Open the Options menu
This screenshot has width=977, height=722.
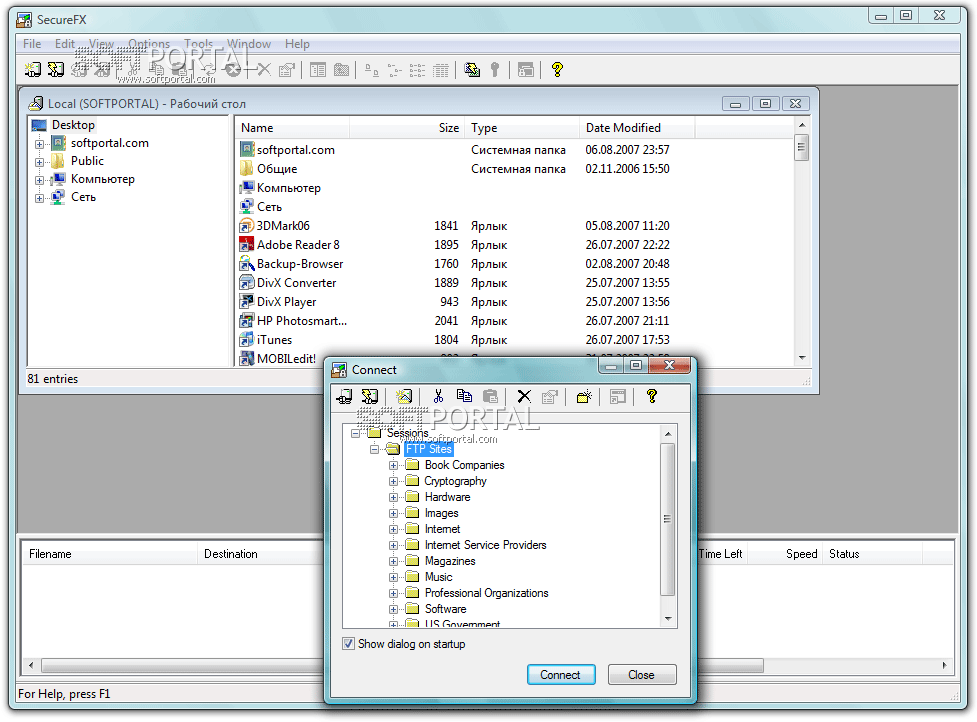[149, 44]
